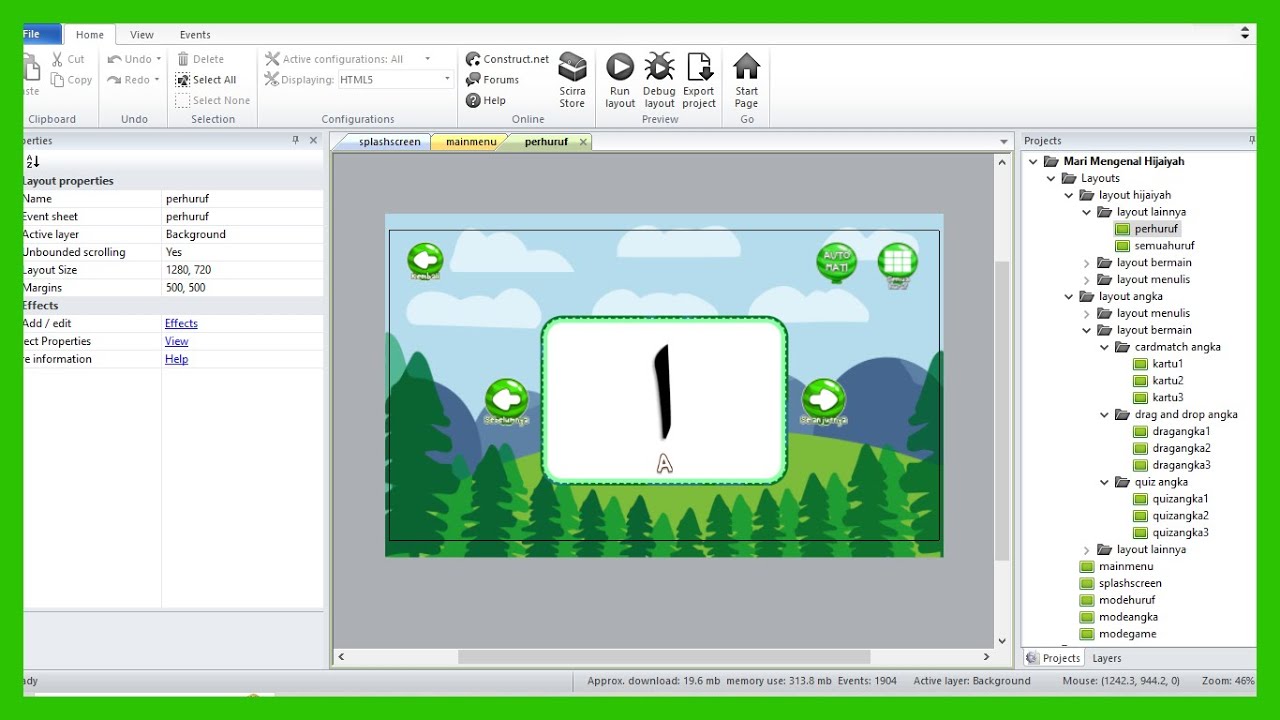Click the green back arrow in layout
Screen dimensions: 1280x720
425,260
